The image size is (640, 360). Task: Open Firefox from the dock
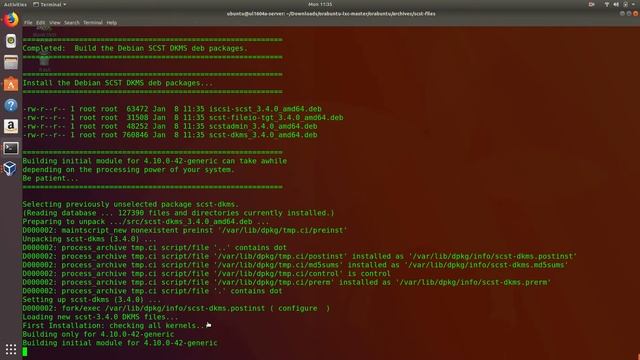pos(11,19)
